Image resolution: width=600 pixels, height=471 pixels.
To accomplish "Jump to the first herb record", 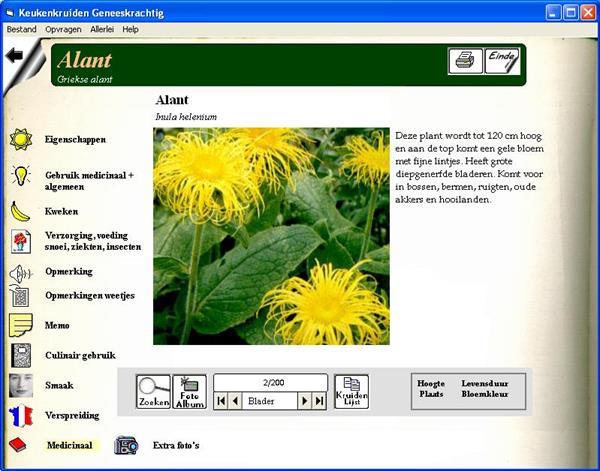I will (x=221, y=401).
